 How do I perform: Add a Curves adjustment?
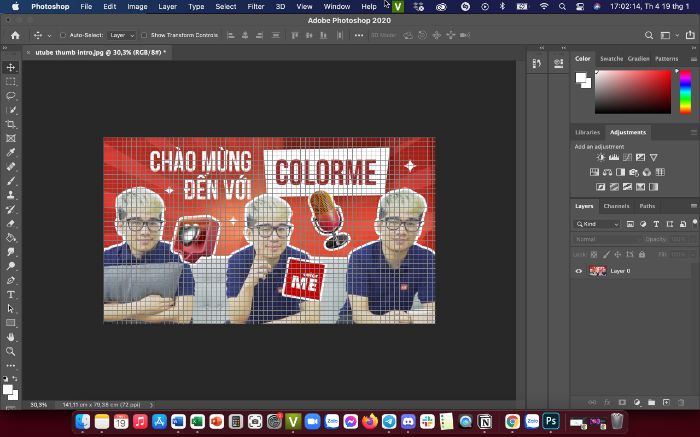tap(627, 157)
